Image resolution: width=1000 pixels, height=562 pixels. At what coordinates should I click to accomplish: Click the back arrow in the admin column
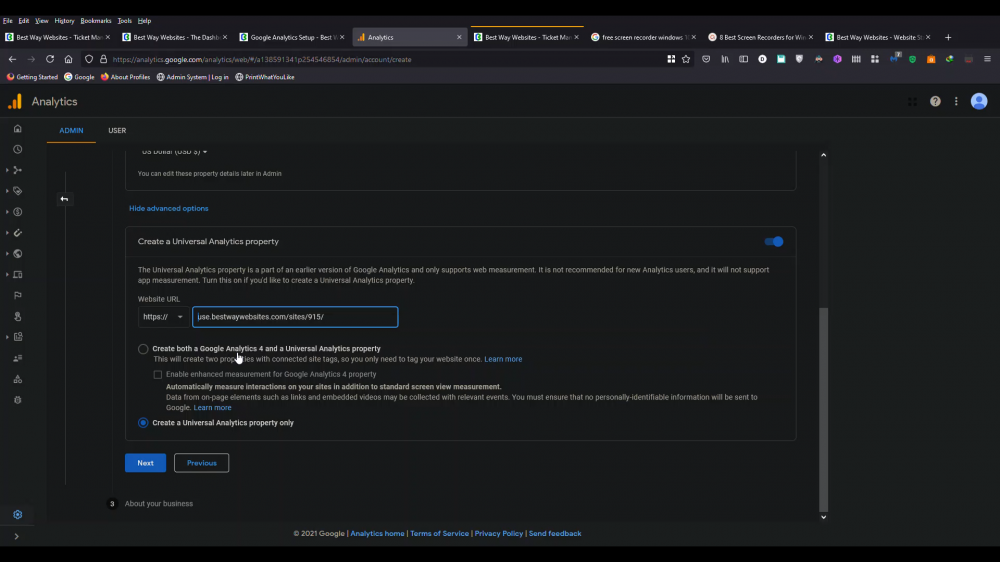(x=64, y=199)
